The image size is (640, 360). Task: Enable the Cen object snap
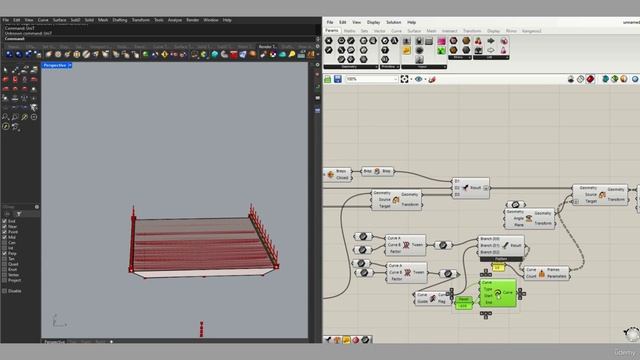[4, 242]
